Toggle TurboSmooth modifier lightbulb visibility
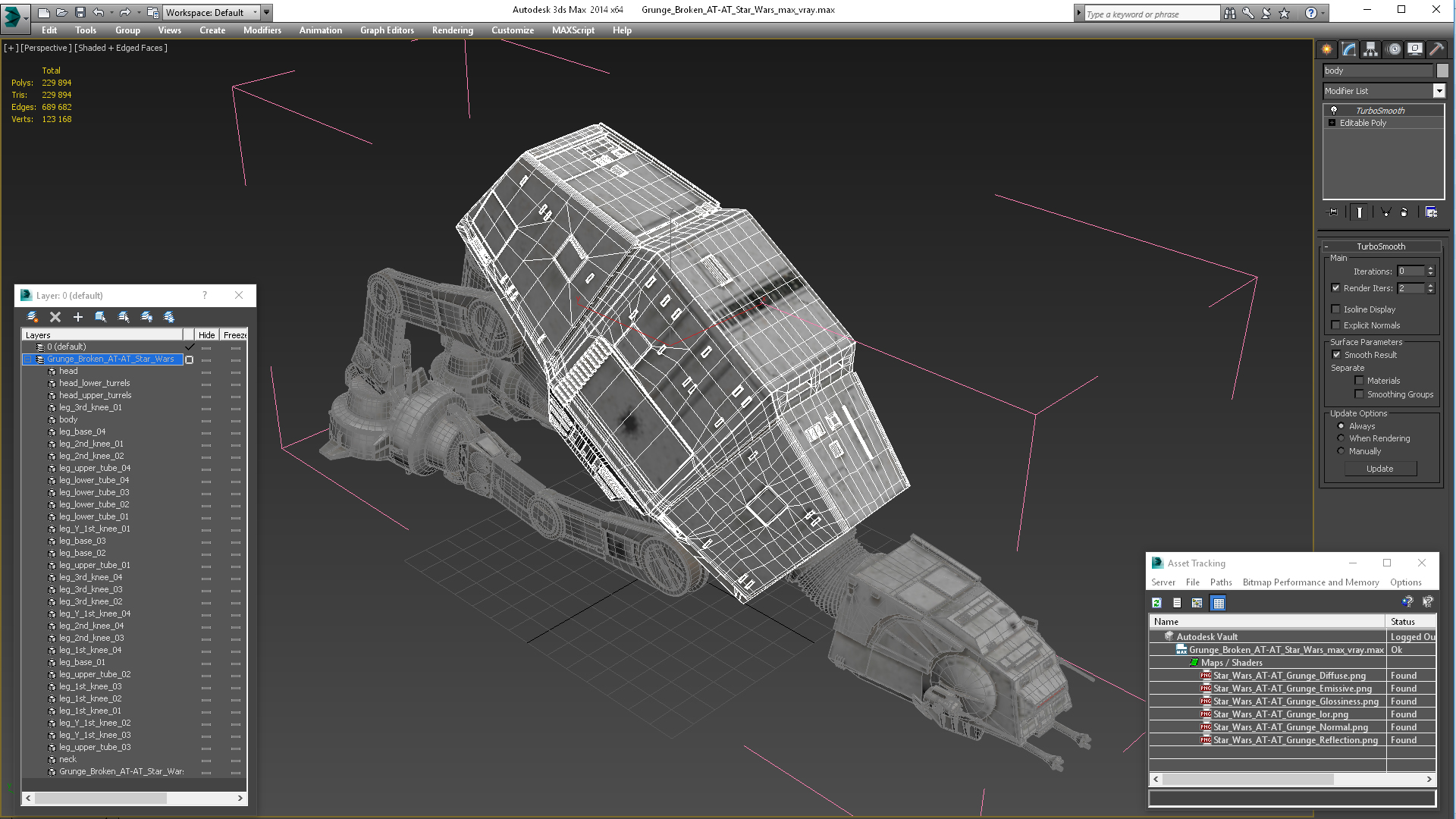Viewport: 1456px width, 819px height. pyautogui.click(x=1334, y=111)
